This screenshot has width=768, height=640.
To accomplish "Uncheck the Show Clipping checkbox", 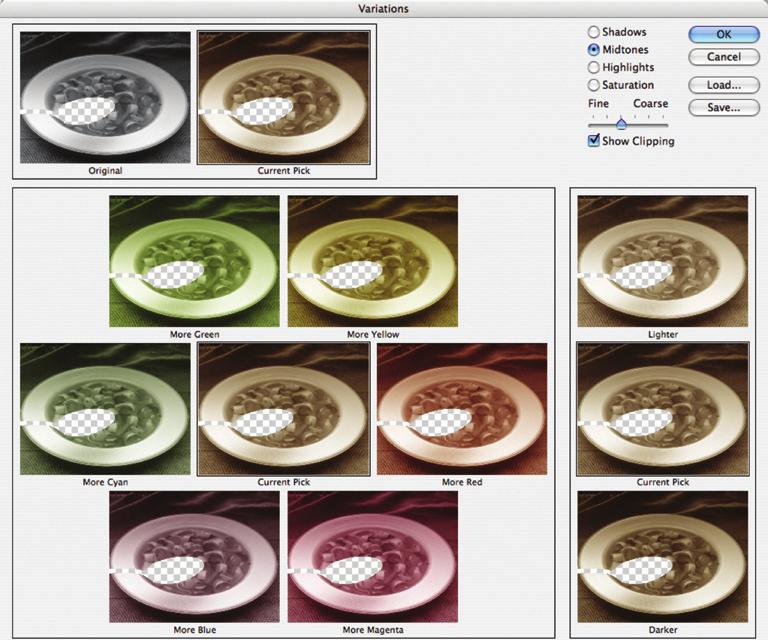I will (x=594, y=141).
